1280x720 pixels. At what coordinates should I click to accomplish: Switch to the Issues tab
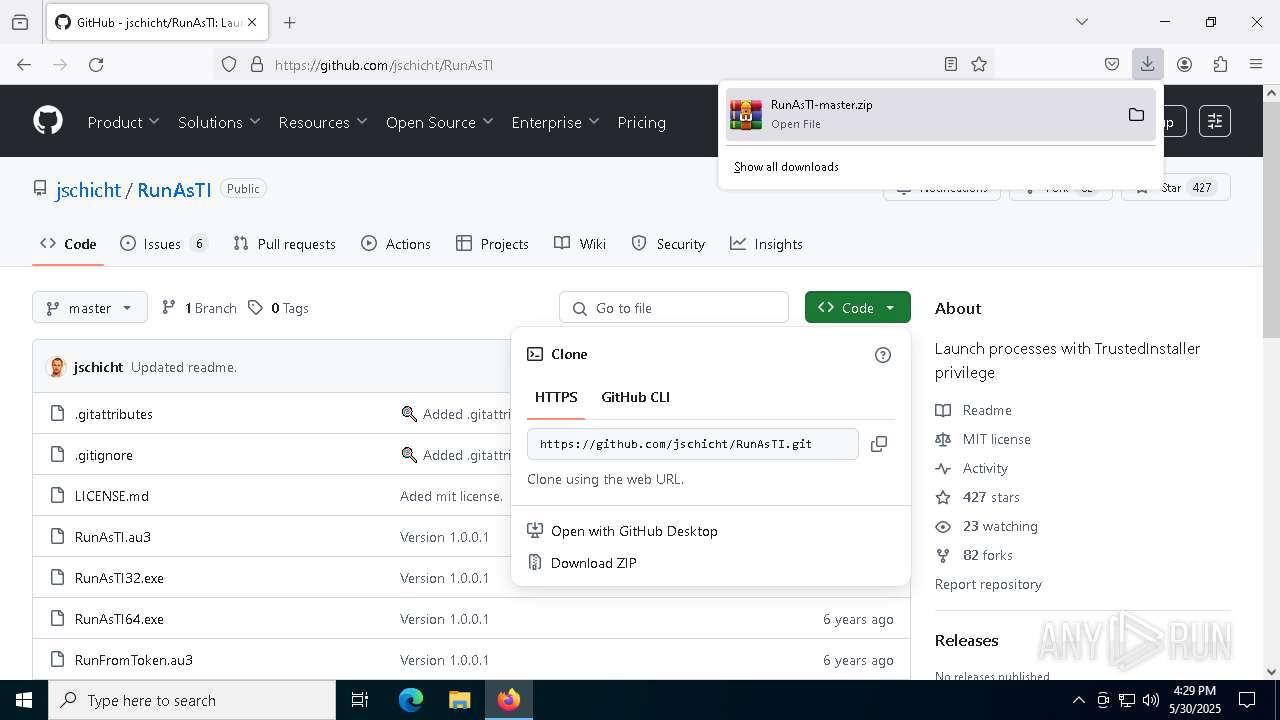click(164, 244)
